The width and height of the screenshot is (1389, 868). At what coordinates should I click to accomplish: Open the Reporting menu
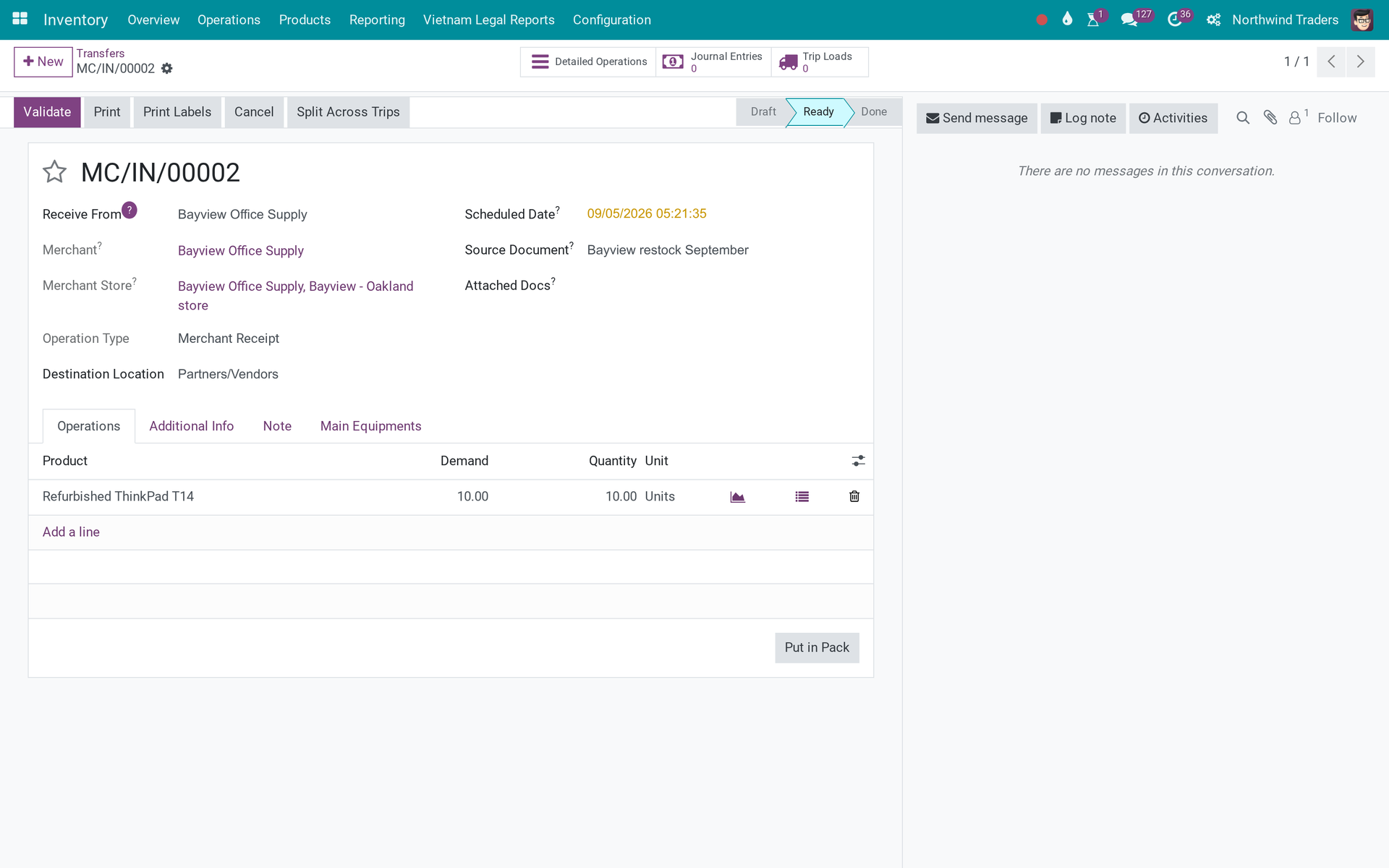(377, 20)
